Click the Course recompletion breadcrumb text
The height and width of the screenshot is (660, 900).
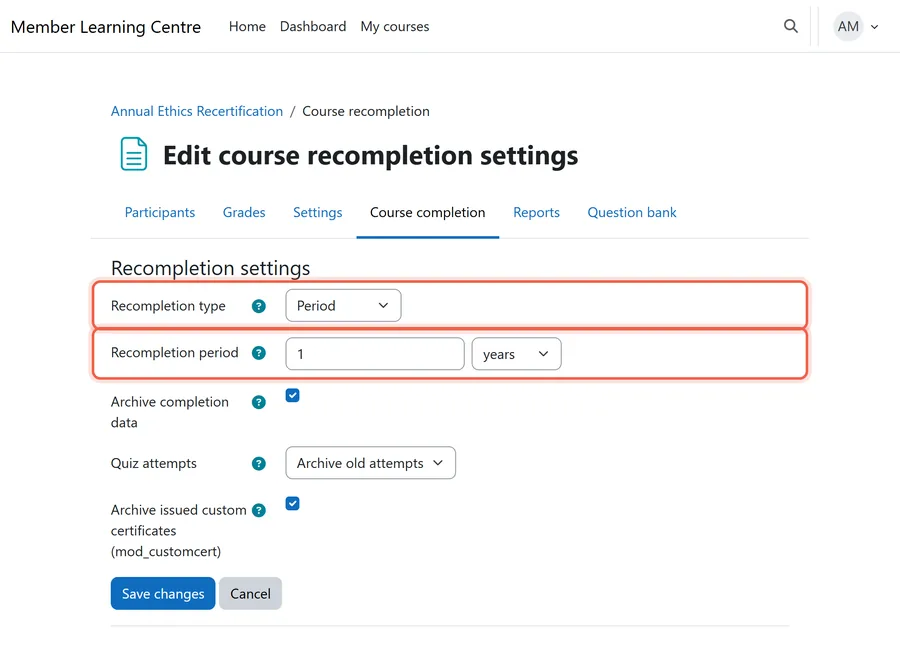tap(366, 111)
